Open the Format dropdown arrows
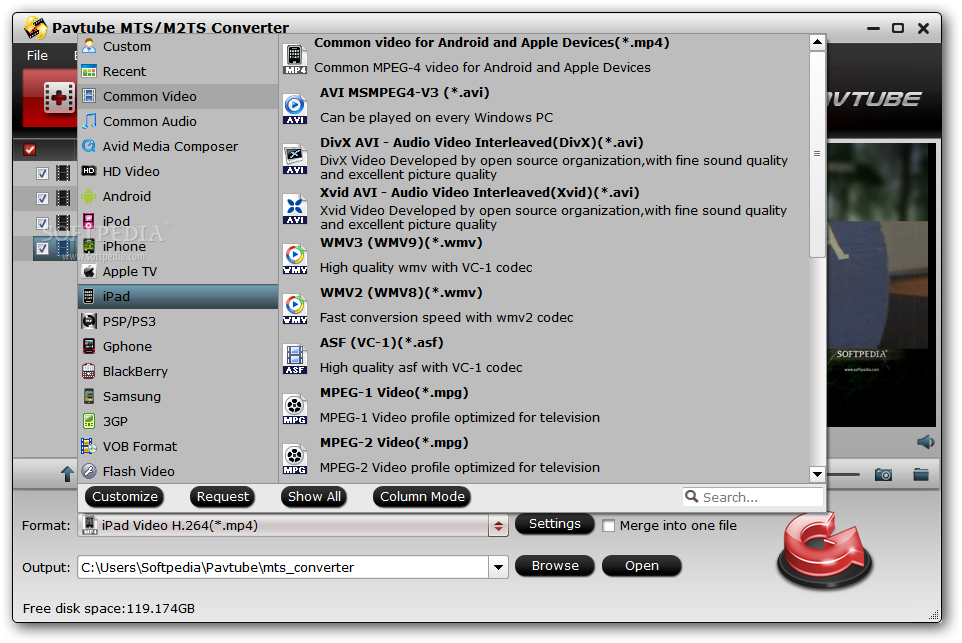Image resolution: width=962 pixels, height=643 pixels. (x=498, y=526)
